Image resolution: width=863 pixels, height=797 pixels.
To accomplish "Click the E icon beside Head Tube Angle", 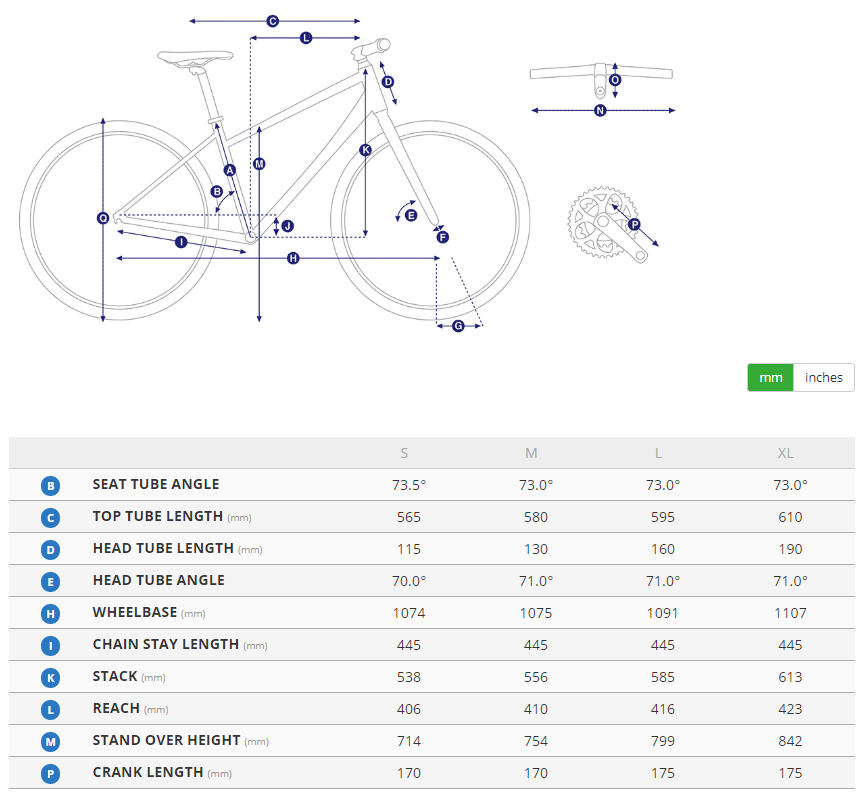I will click(51, 581).
